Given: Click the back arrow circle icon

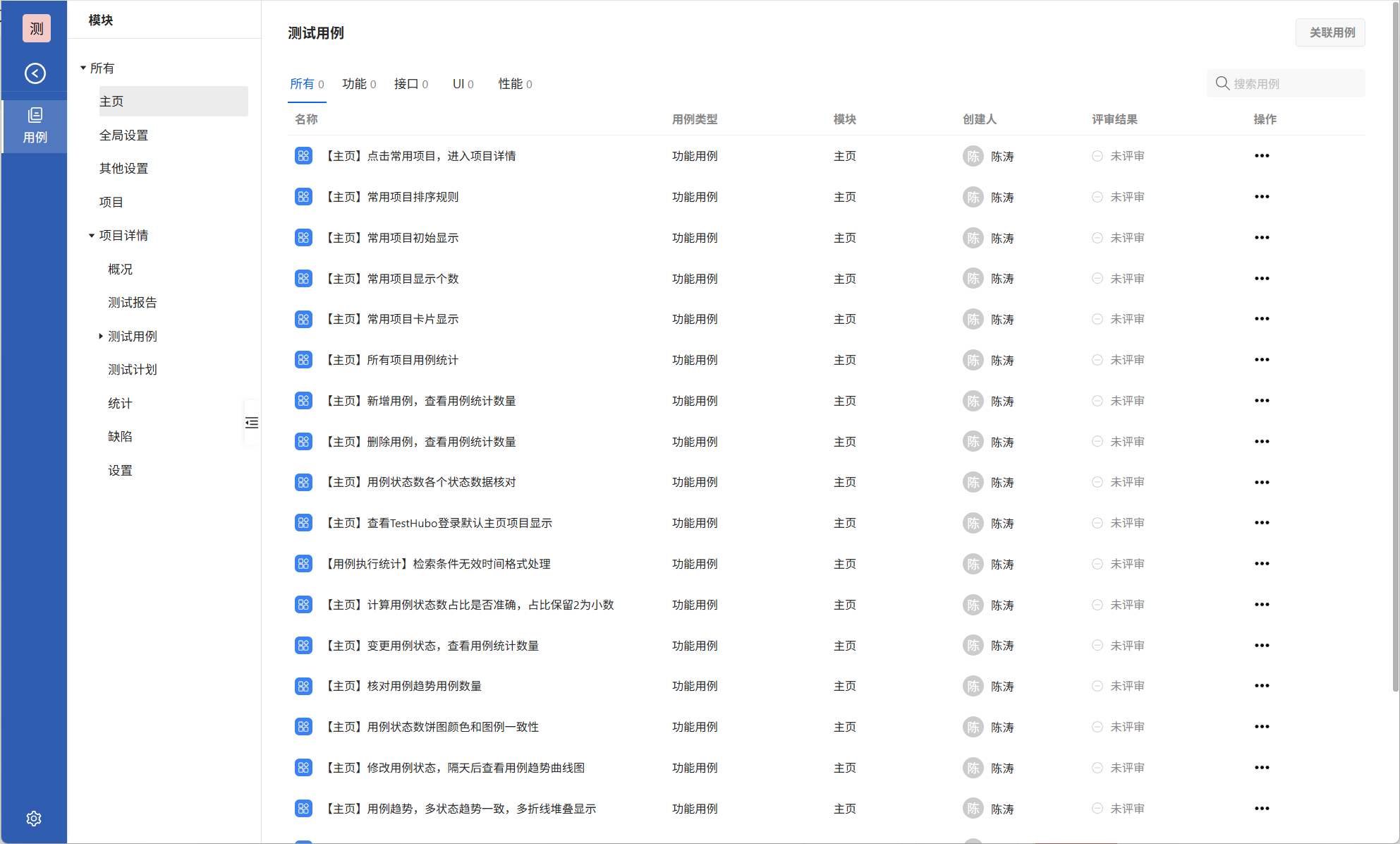Looking at the screenshot, I should [35, 73].
